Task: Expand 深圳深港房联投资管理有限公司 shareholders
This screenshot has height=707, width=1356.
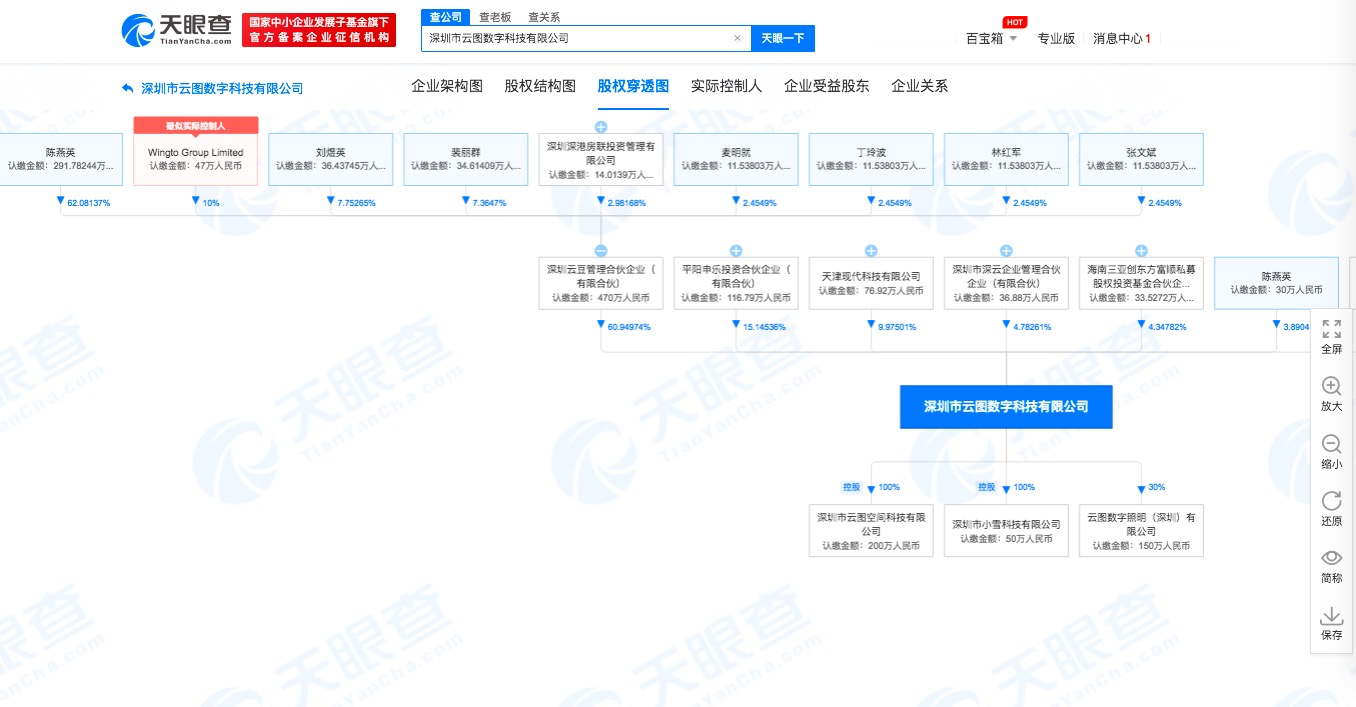Action: 601,127
